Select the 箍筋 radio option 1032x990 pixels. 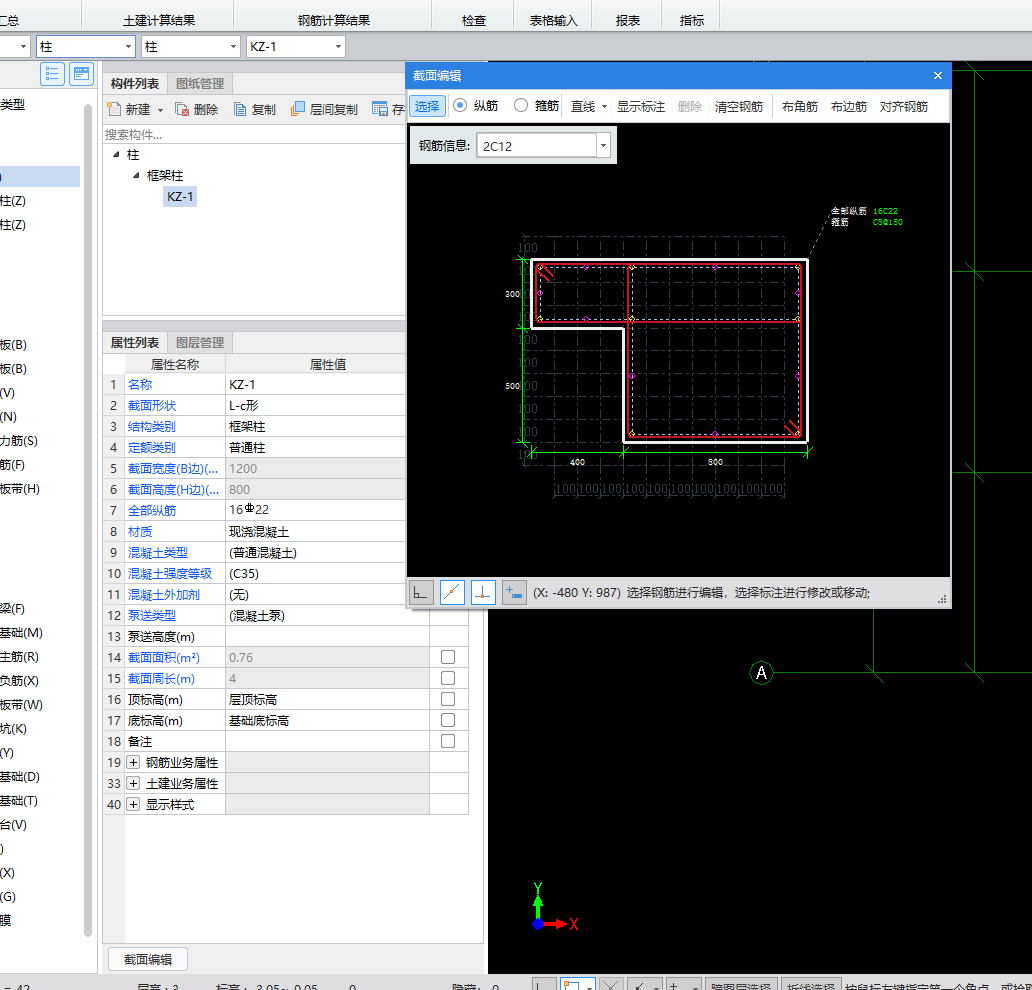521,105
